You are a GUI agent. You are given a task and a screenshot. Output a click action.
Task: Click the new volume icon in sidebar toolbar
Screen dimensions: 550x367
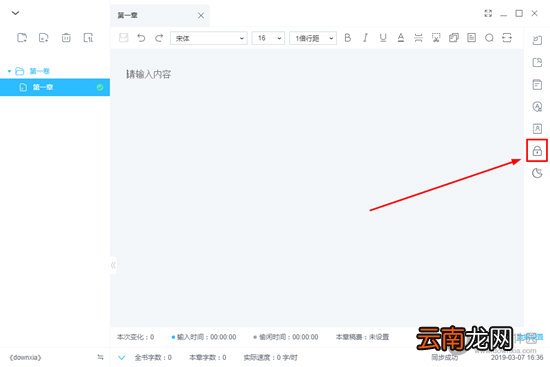(x=22, y=38)
